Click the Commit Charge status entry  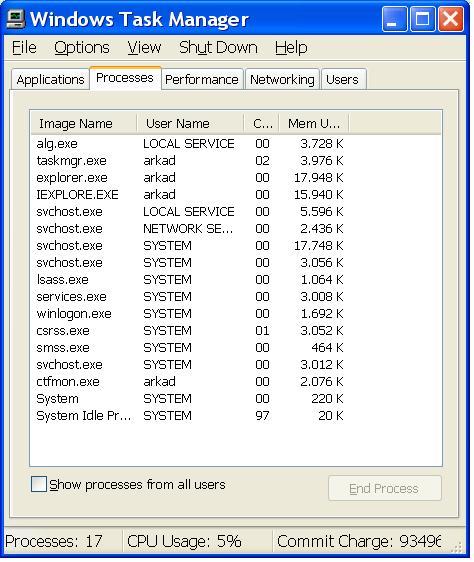point(359,541)
